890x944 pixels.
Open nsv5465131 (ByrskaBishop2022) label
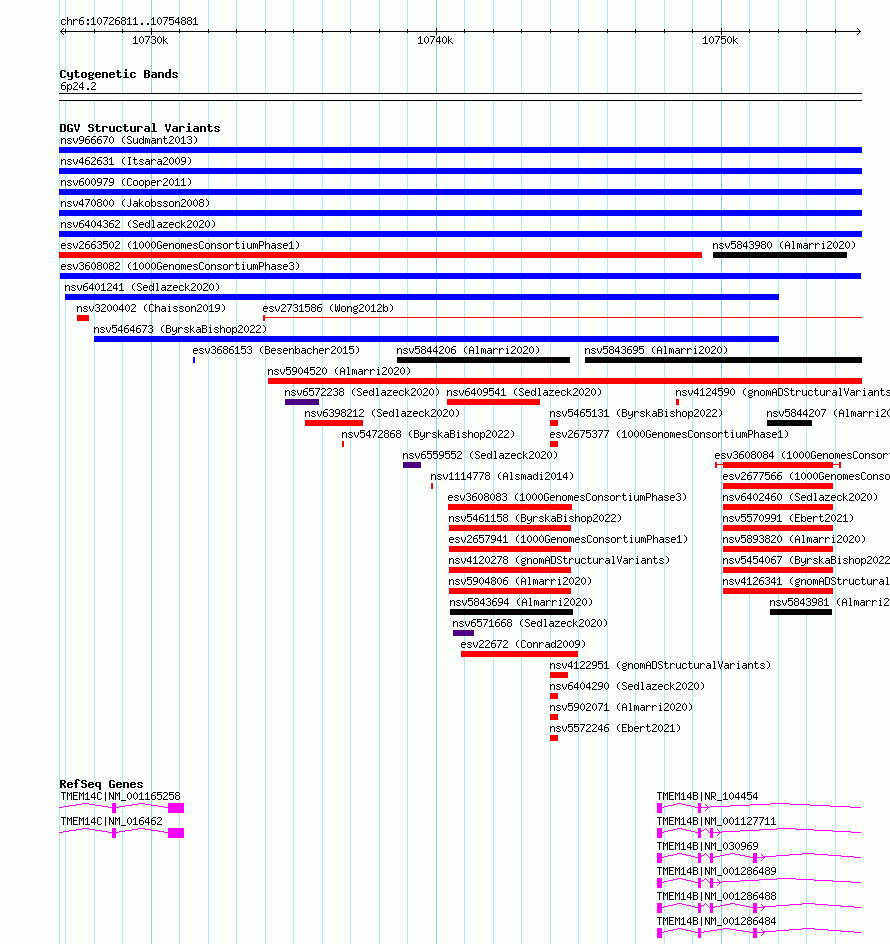[x=636, y=414]
